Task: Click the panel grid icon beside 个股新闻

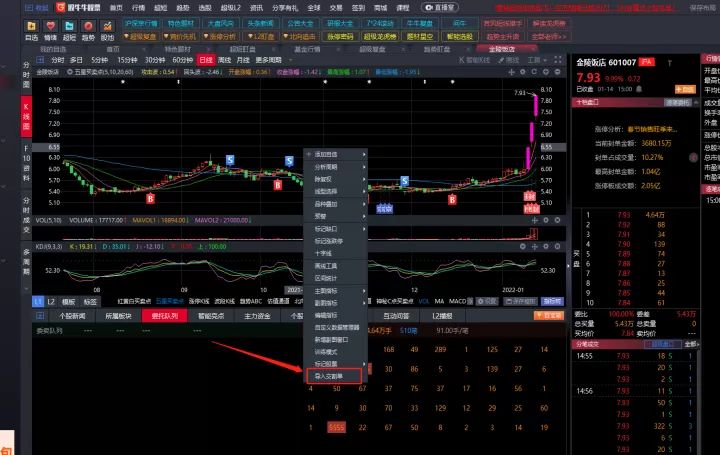Action: pos(40,315)
